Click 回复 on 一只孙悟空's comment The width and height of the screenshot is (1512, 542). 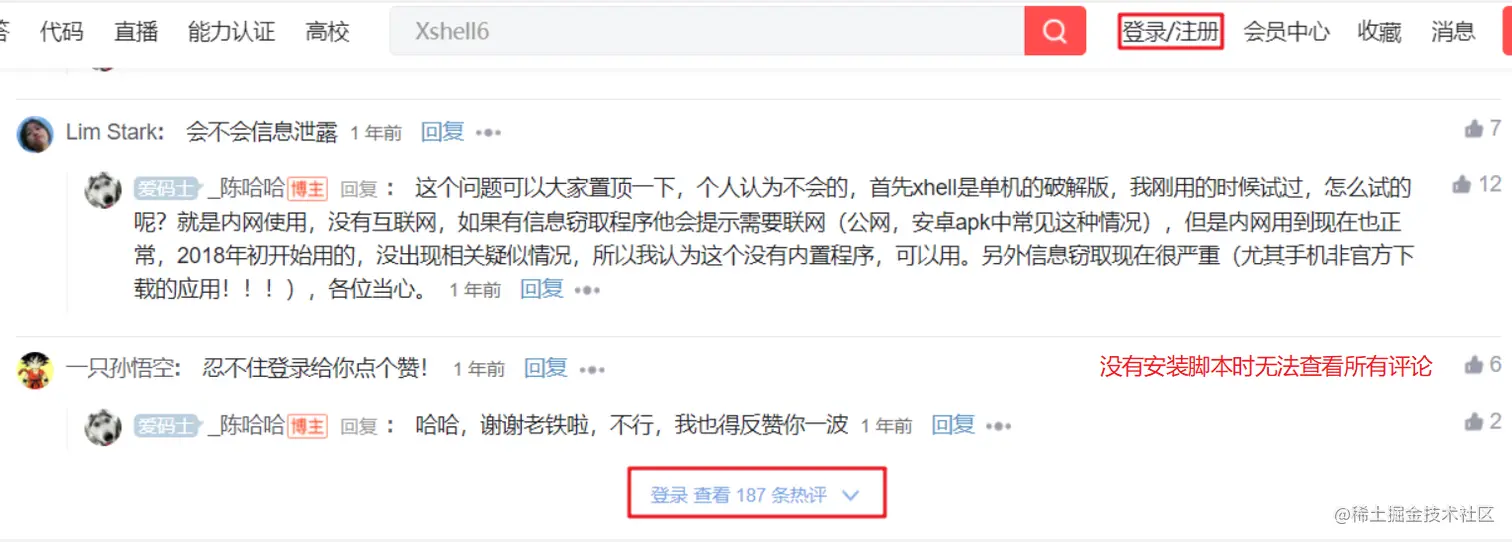click(546, 368)
